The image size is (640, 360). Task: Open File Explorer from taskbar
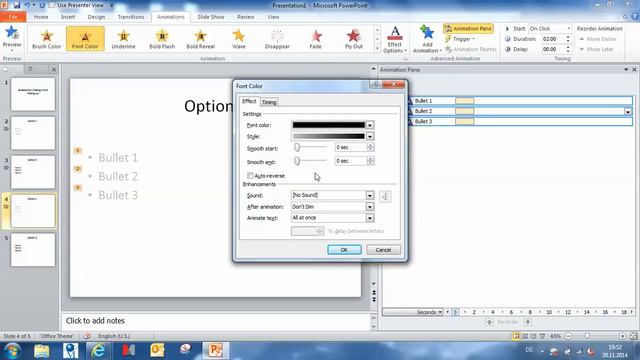42,351
